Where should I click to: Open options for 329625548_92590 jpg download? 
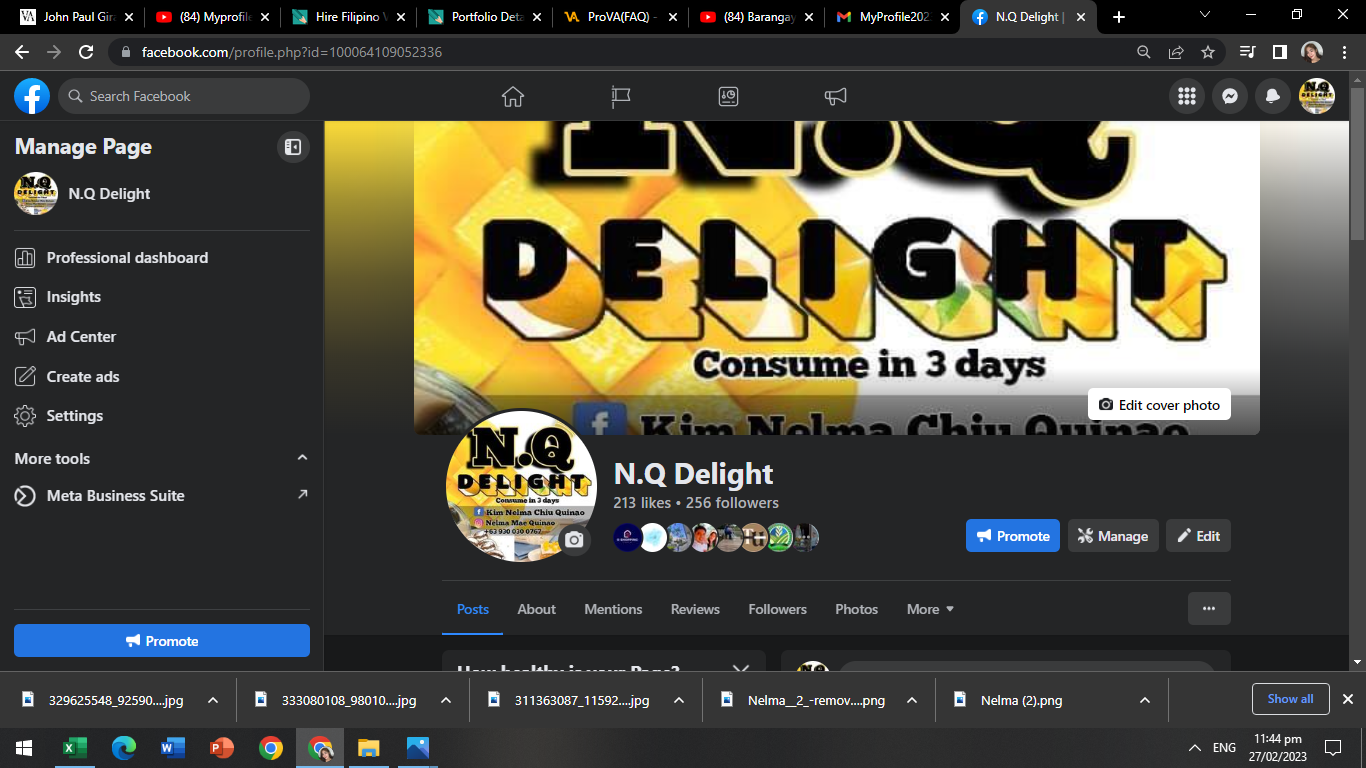pos(213,700)
